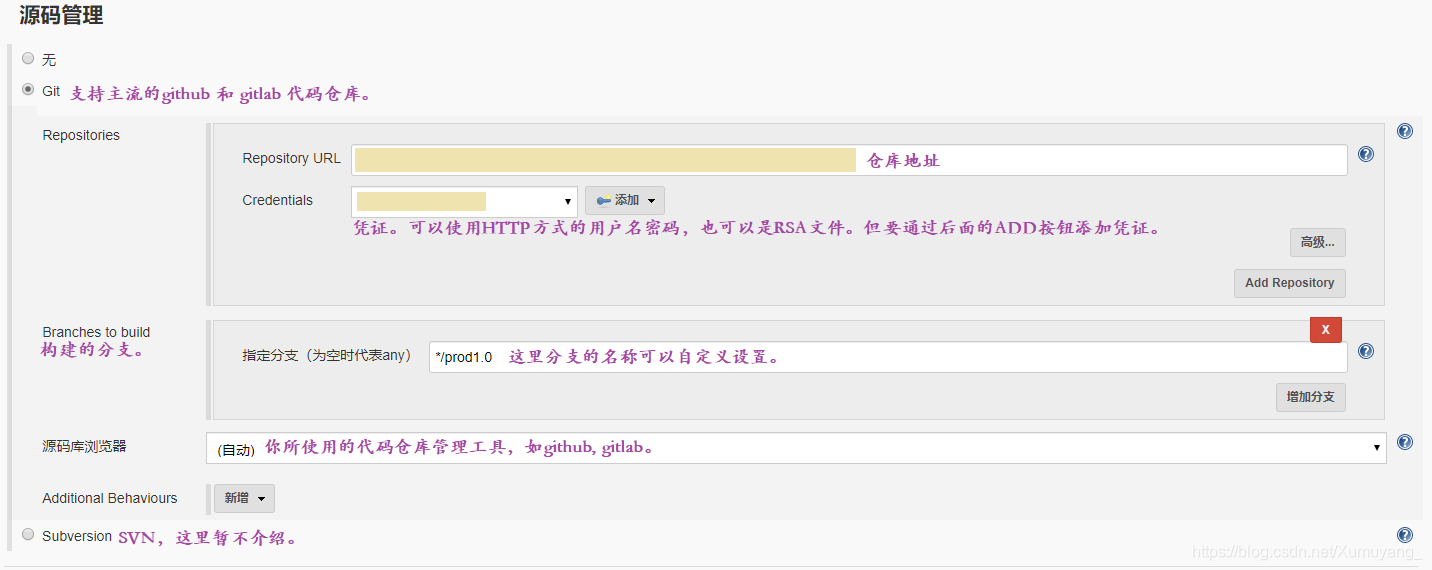Click the Repository URL label
Viewport: 1432px width, 570px height.
click(x=291, y=158)
